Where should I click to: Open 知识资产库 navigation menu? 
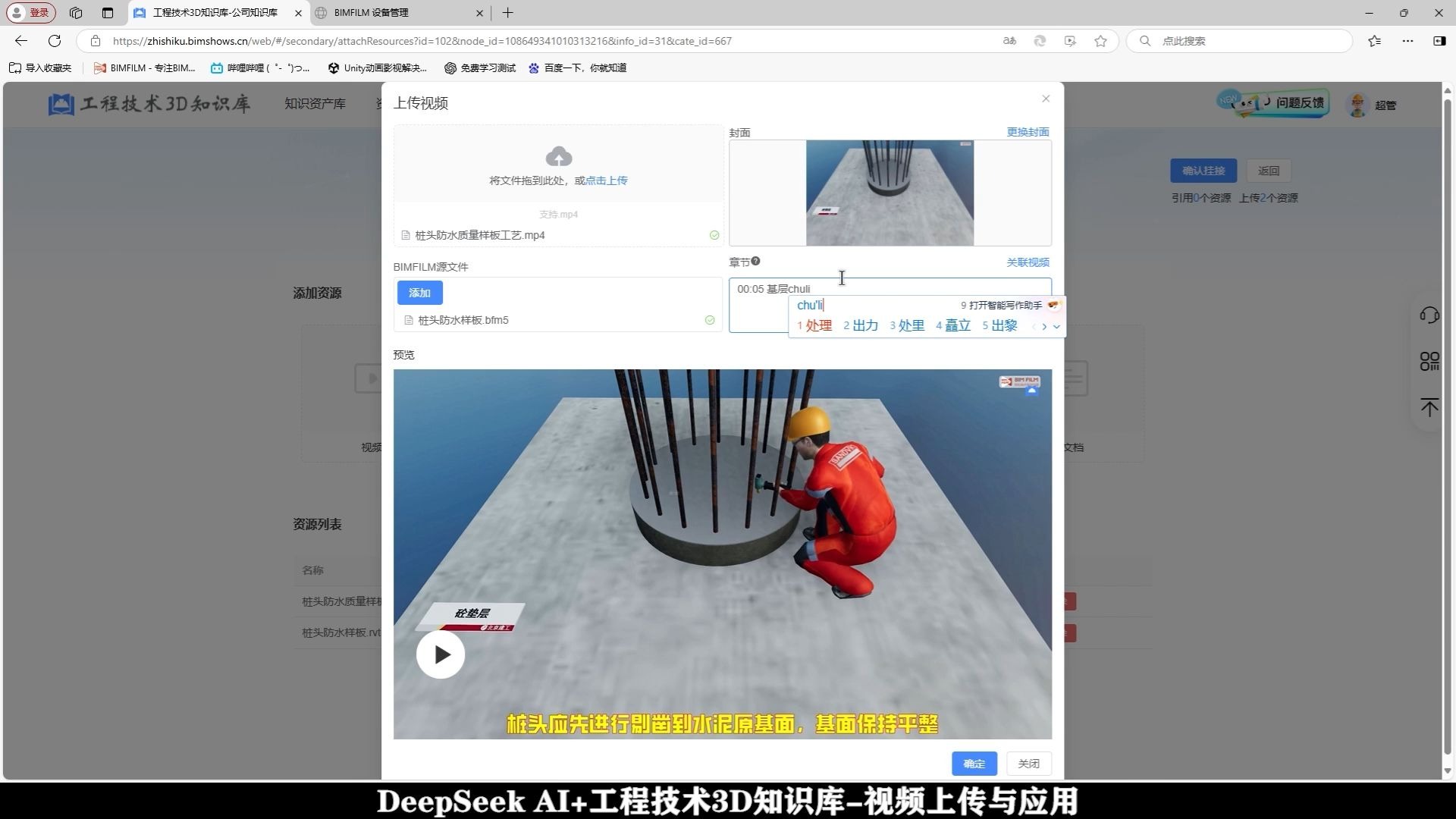pos(315,104)
